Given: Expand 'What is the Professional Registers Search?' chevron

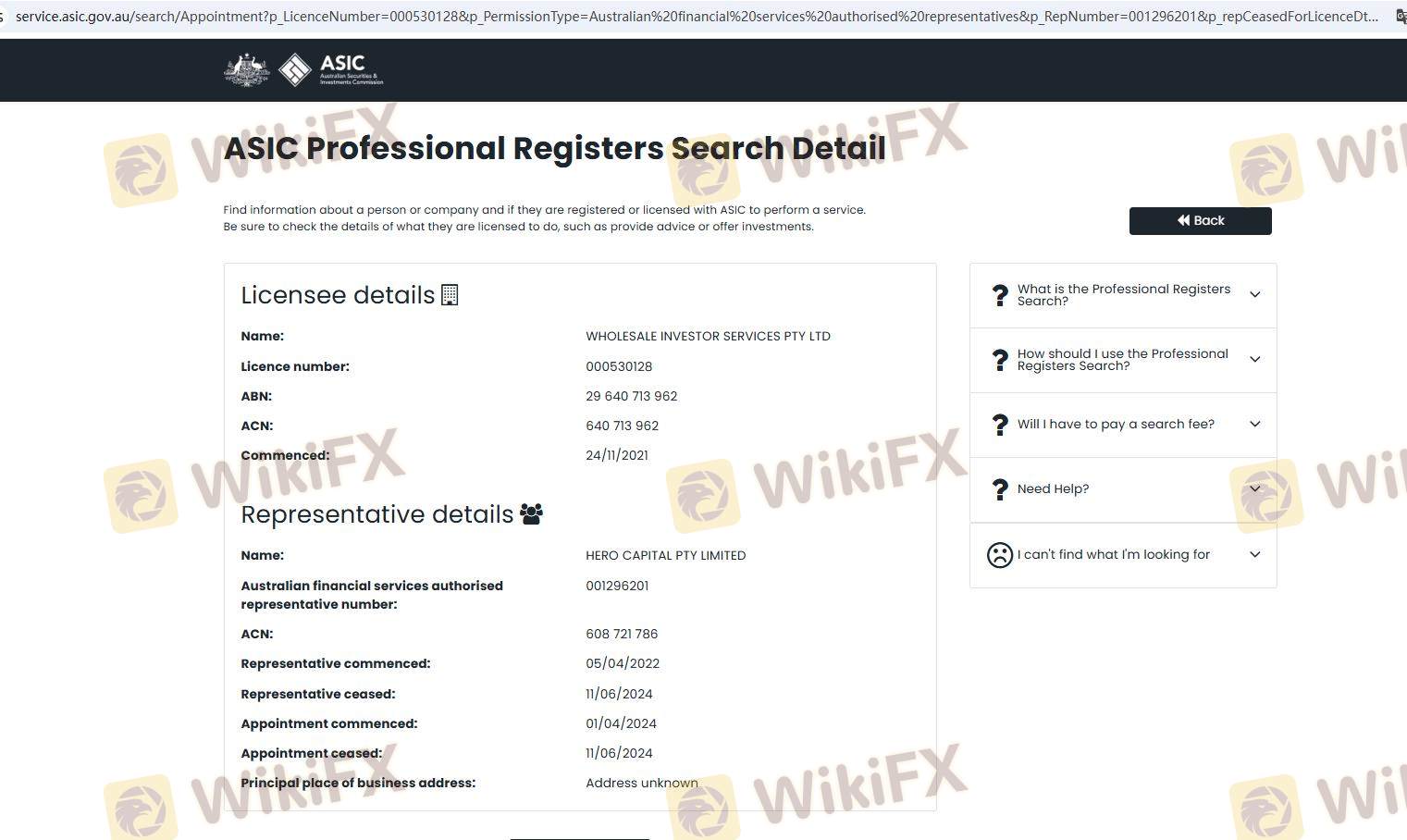Looking at the screenshot, I should coord(1255,295).
